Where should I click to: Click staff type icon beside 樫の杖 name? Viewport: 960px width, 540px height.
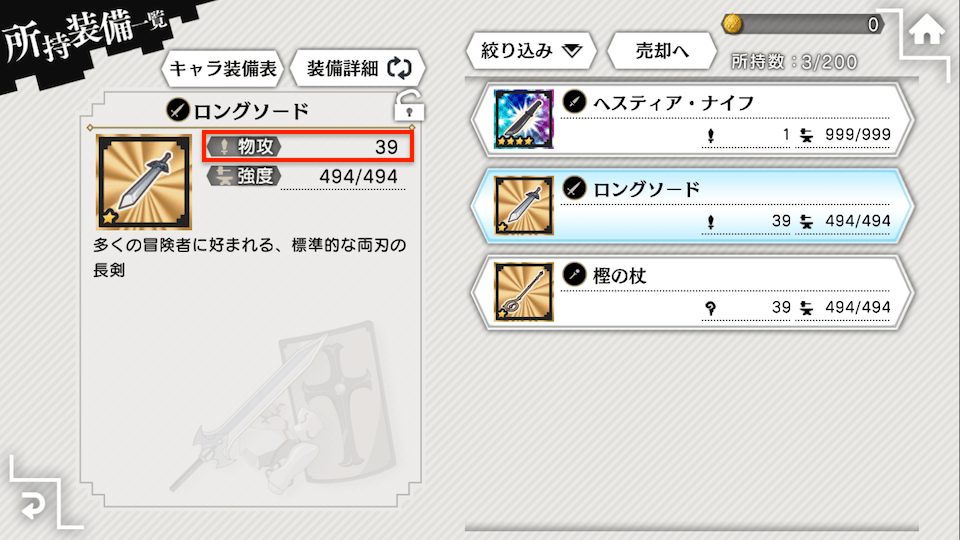tap(574, 274)
